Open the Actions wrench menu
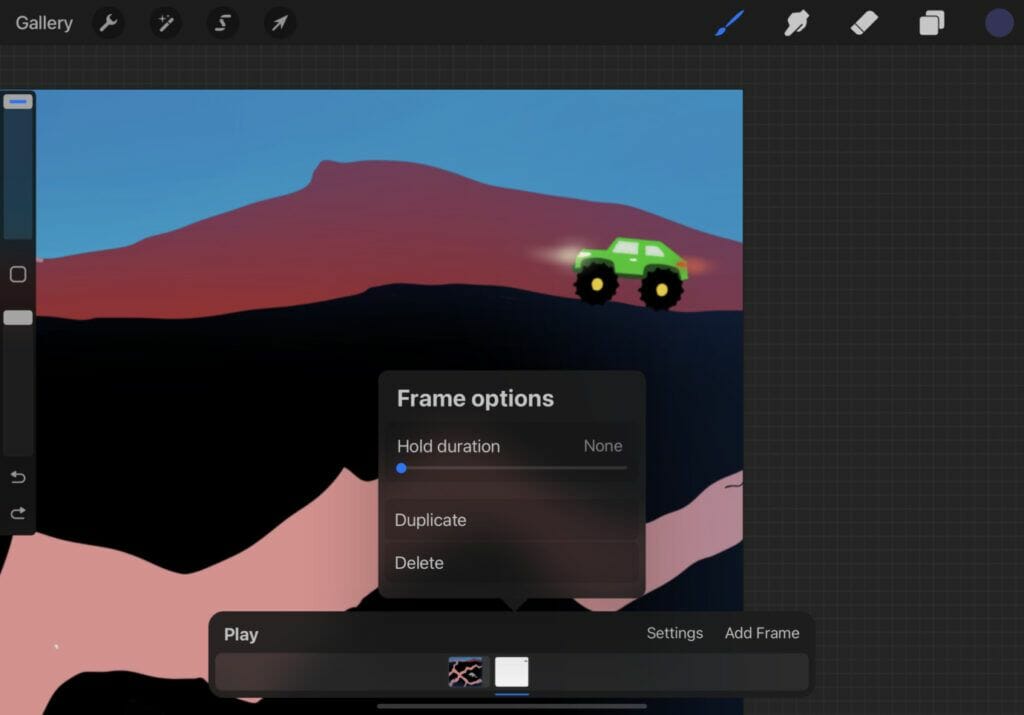 click(x=108, y=23)
